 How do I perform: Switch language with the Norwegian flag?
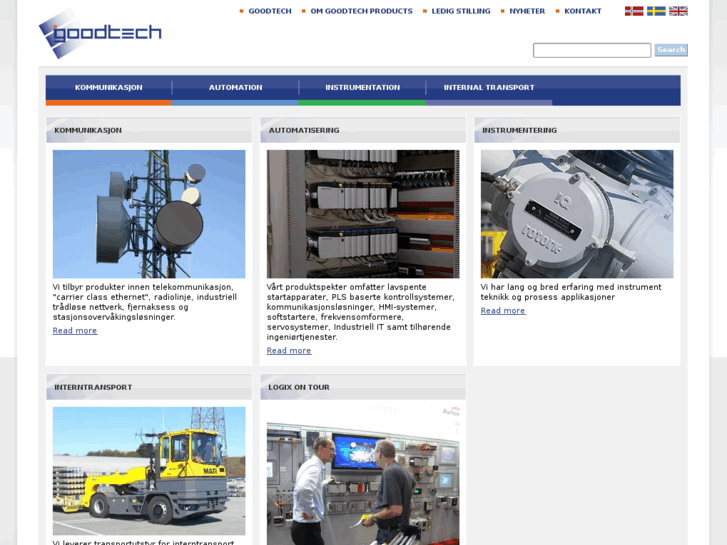(x=634, y=11)
